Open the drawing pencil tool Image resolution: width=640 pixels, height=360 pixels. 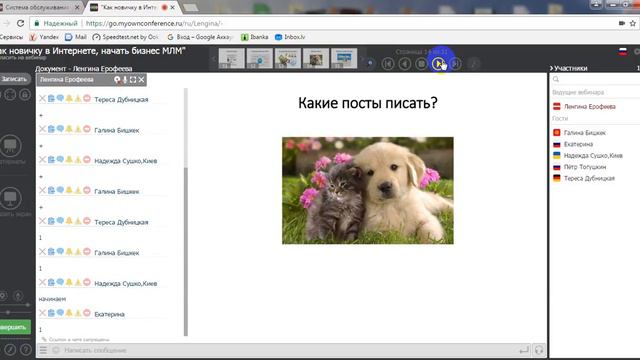pos(474,64)
